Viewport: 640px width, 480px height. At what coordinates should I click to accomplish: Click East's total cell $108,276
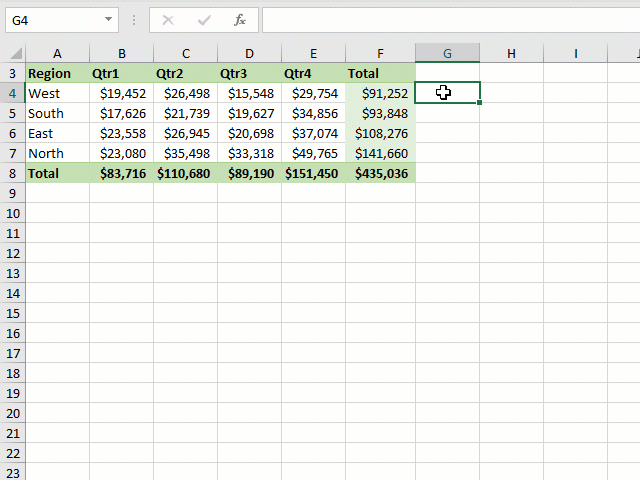[x=380, y=133]
